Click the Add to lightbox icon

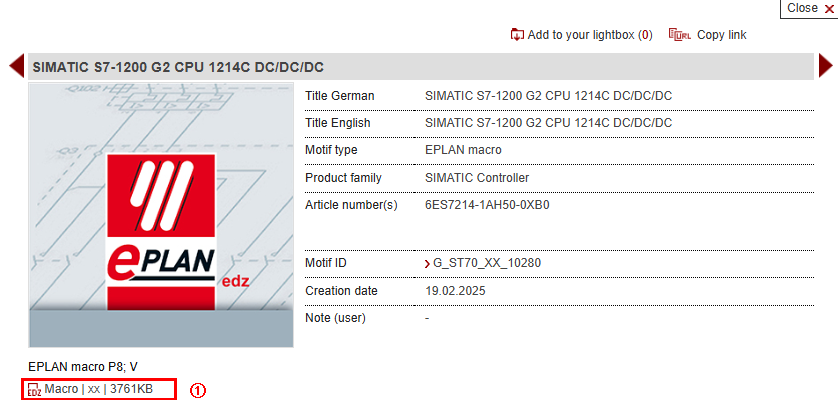click(517, 35)
